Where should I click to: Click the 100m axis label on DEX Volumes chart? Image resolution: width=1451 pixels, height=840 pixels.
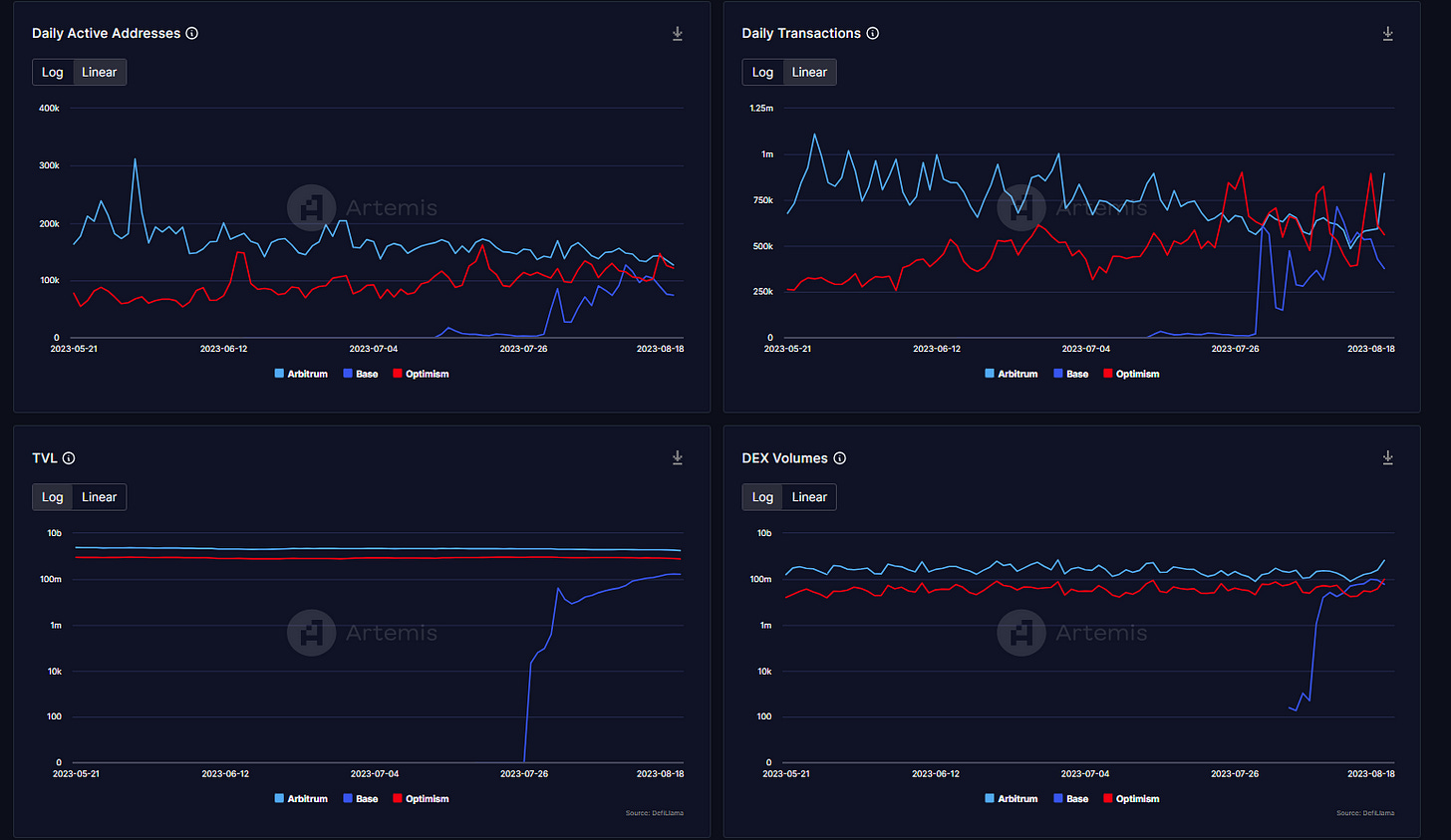761,579
